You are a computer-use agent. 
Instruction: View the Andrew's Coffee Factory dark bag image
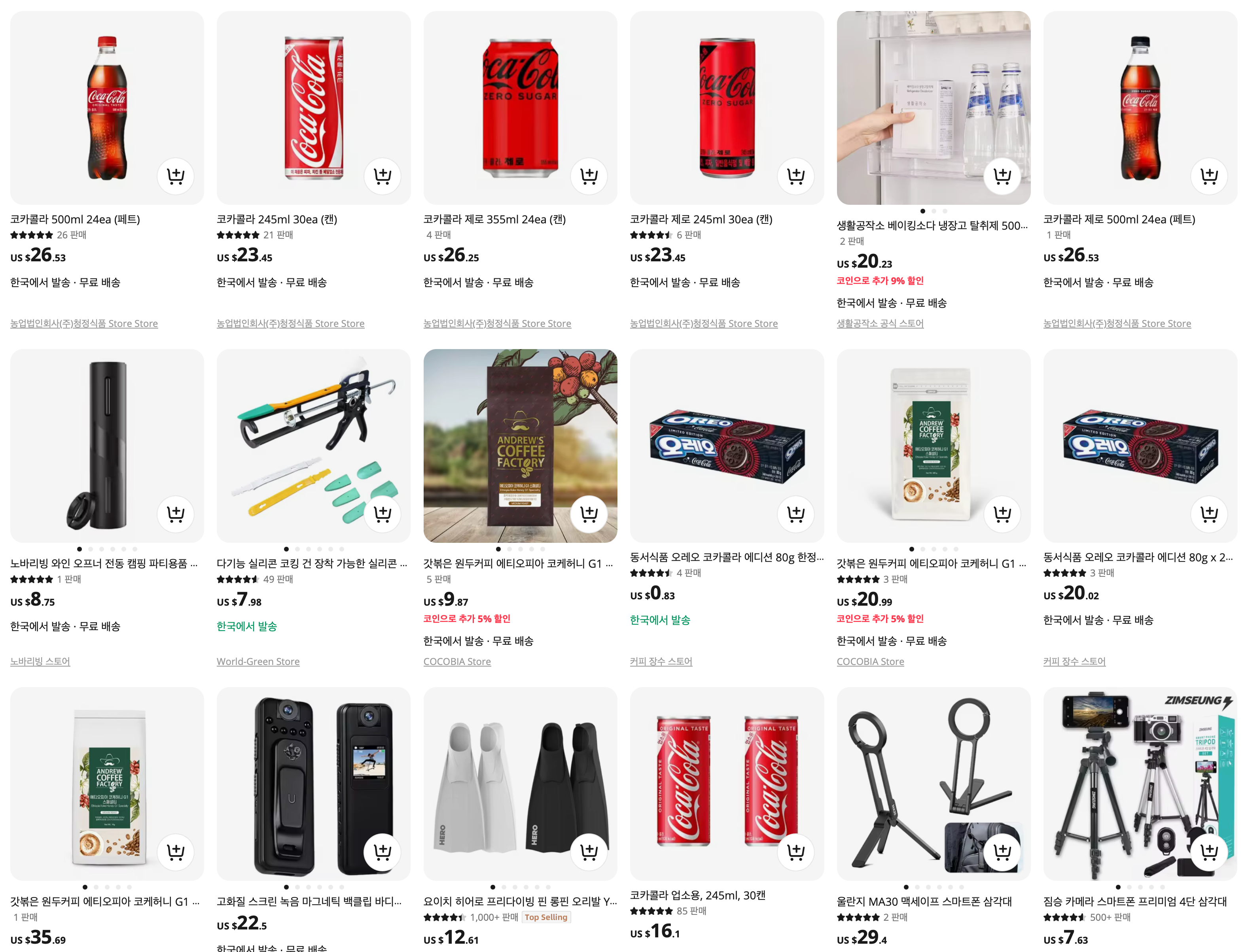[520, 446]
